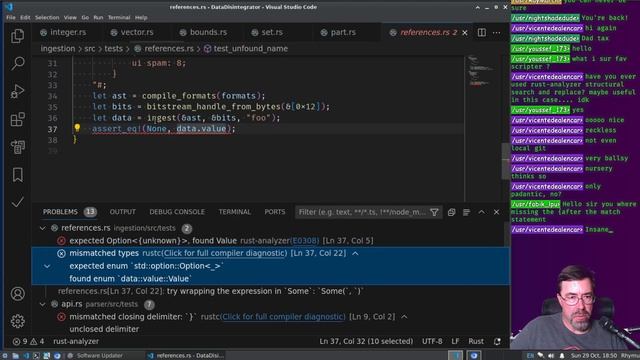Click the taskbar clock showing Sun 29 Oct
The image size is (640, 360).
[594, 356]
